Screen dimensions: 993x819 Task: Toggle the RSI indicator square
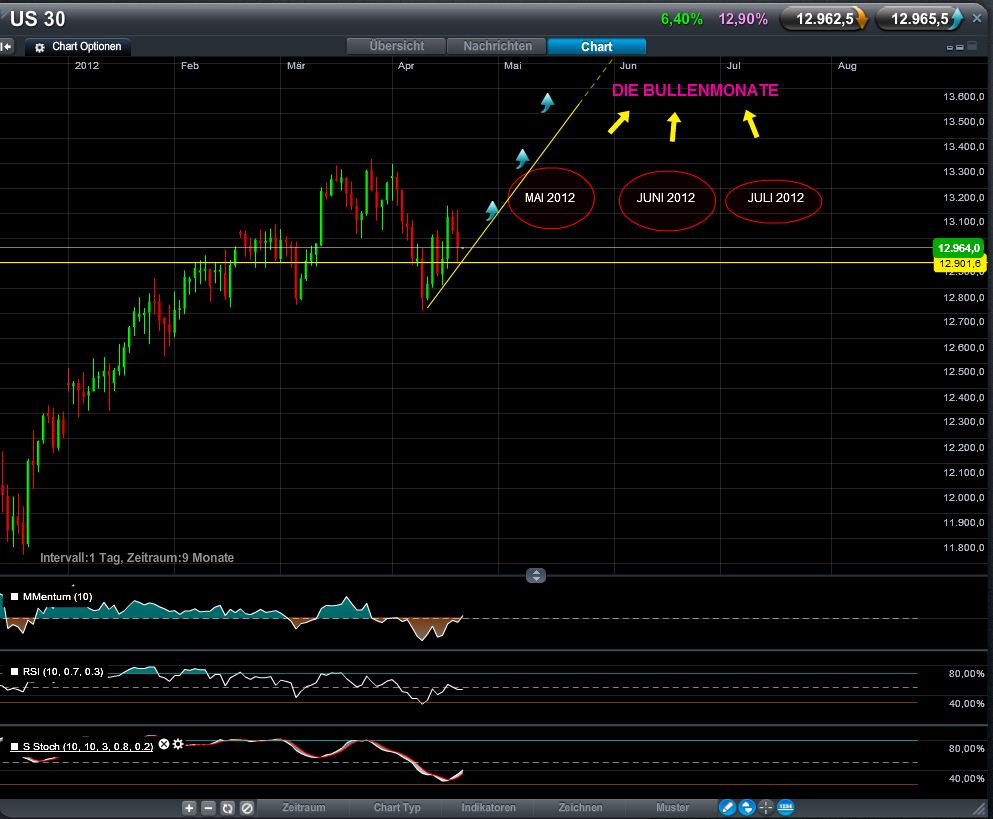[x=15, y=671]
